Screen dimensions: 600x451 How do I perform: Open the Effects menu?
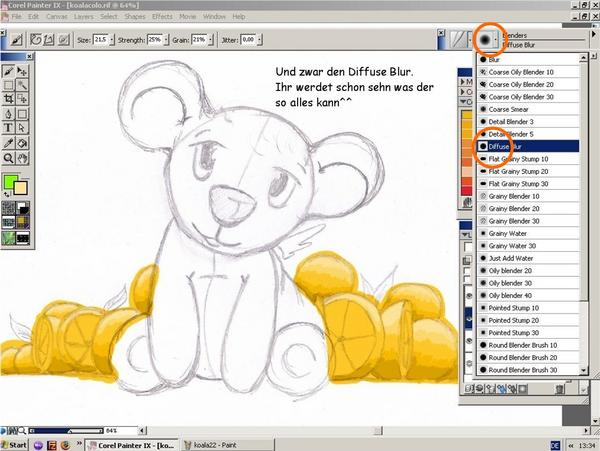click(162, 16)
